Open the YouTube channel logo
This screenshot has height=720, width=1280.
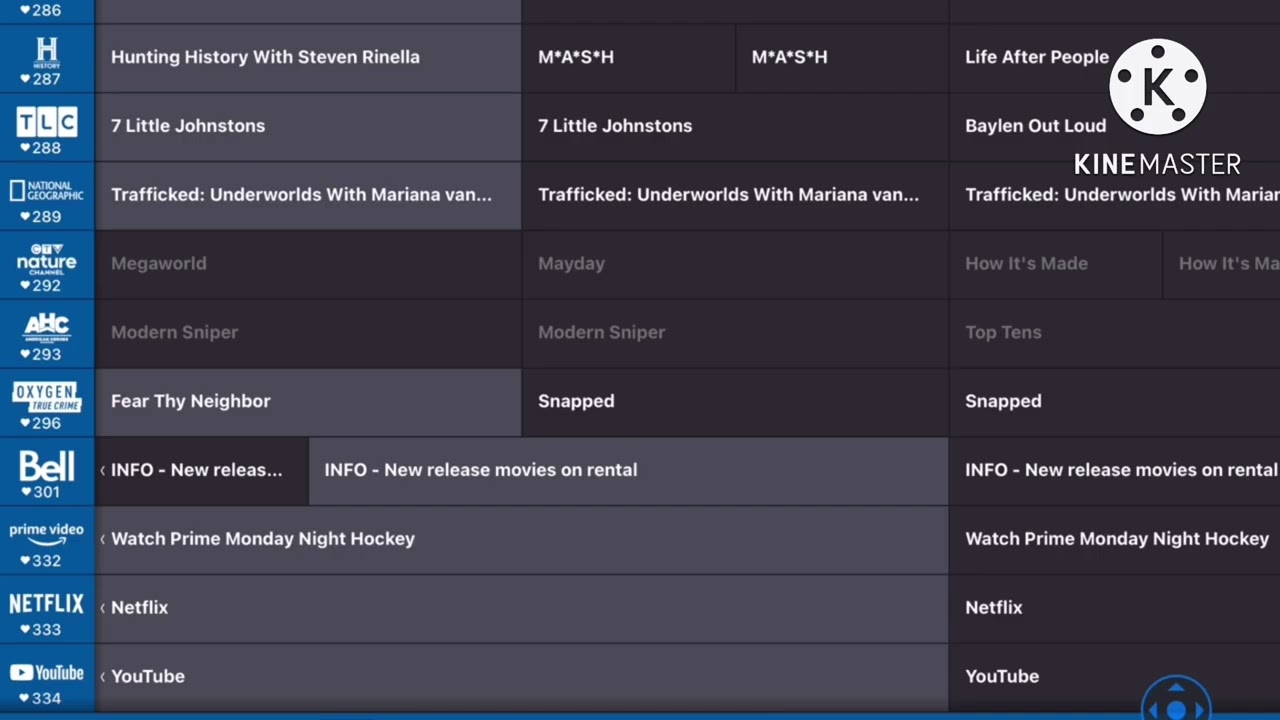pyautogui.click(x=47, y=672)
